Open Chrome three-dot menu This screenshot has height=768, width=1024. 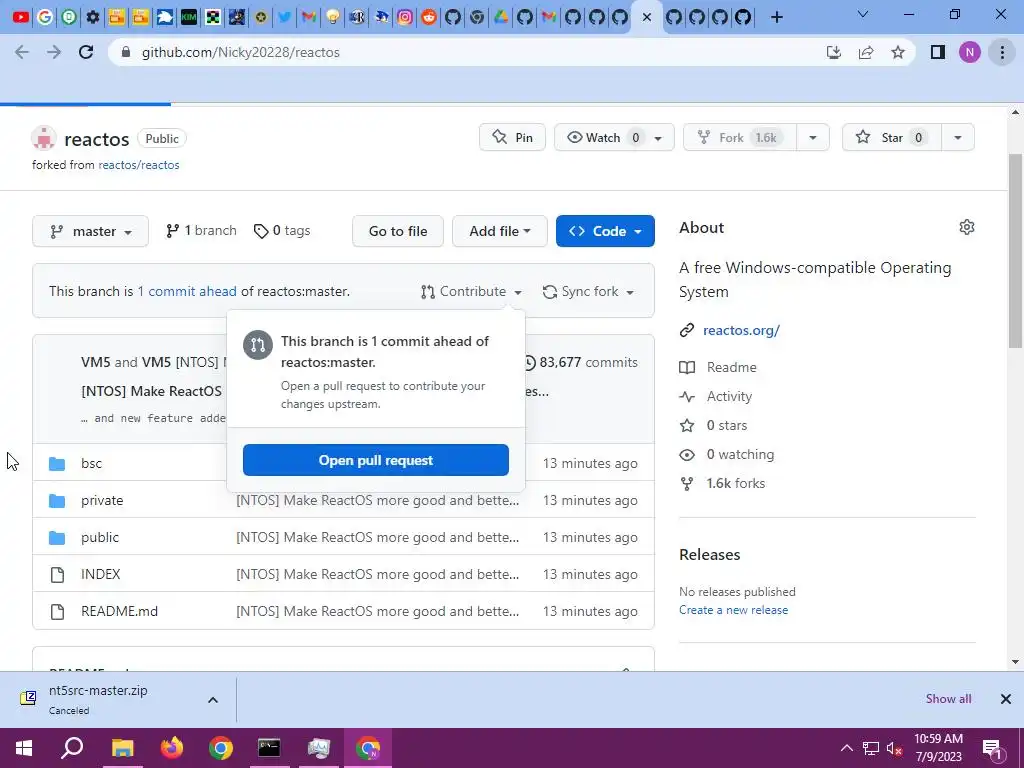coord(1002,52)
